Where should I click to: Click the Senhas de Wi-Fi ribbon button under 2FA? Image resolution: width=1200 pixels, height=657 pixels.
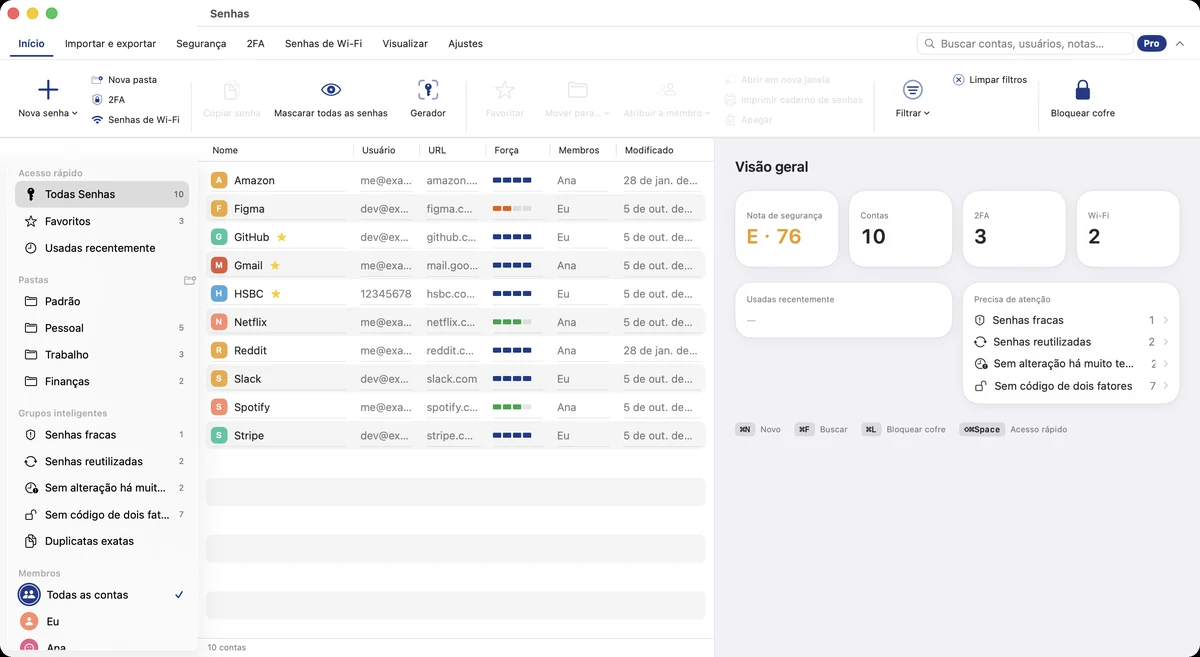click(135, 120)
